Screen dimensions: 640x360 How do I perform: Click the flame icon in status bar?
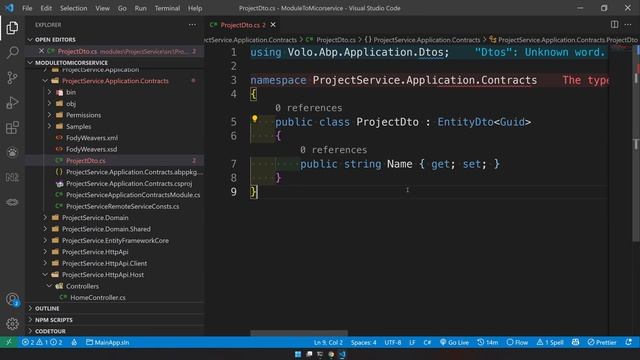pyautogui.click(x=74, y=342)
